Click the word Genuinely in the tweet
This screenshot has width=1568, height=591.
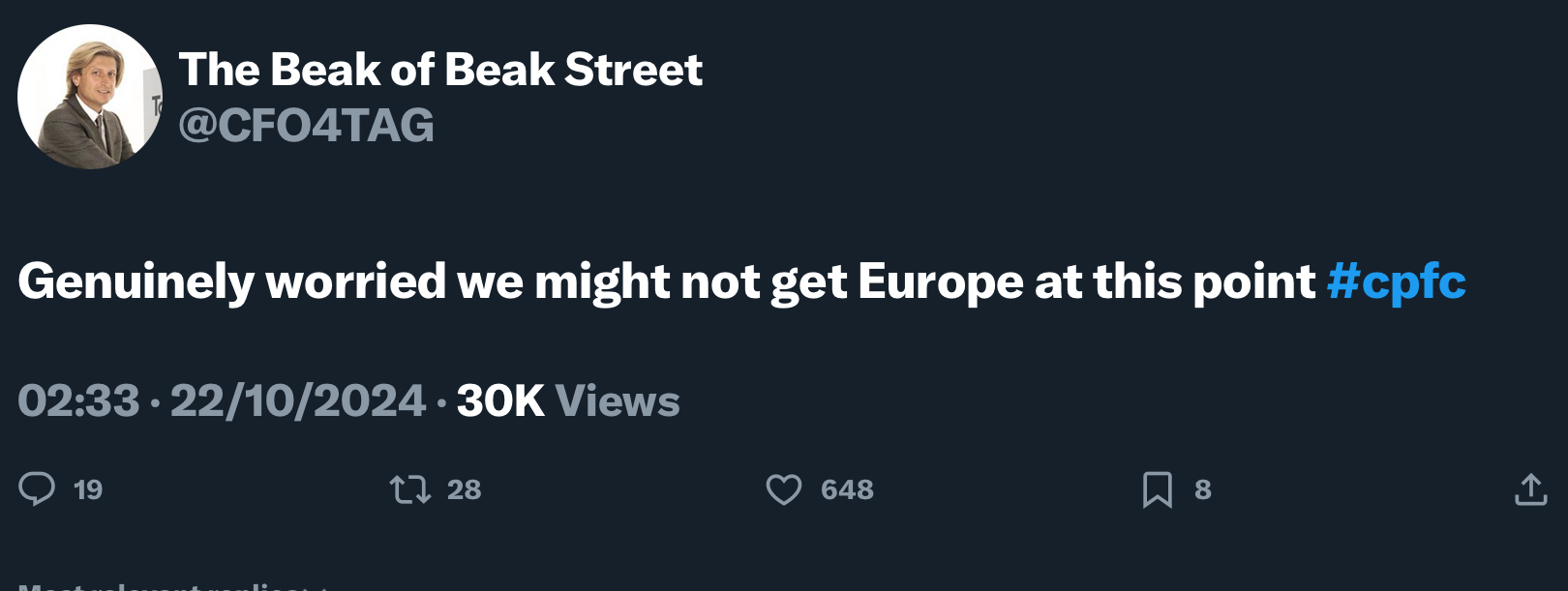[136, 282]
